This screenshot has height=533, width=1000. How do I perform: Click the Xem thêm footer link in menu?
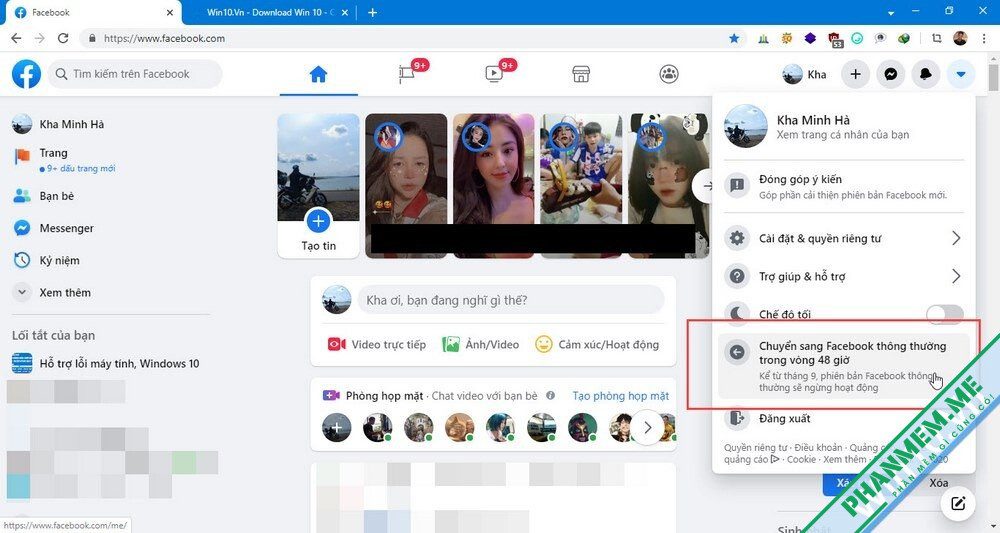coord(844,459)
